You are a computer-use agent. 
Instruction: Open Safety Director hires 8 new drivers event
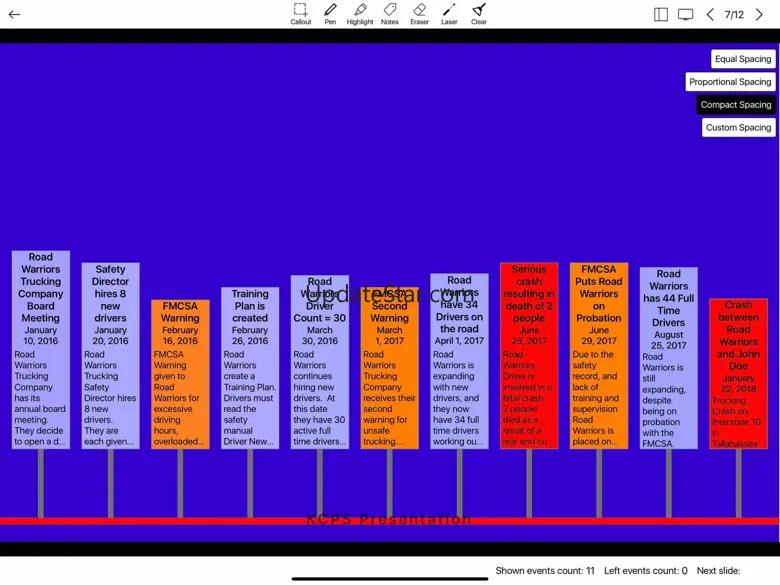110,356
